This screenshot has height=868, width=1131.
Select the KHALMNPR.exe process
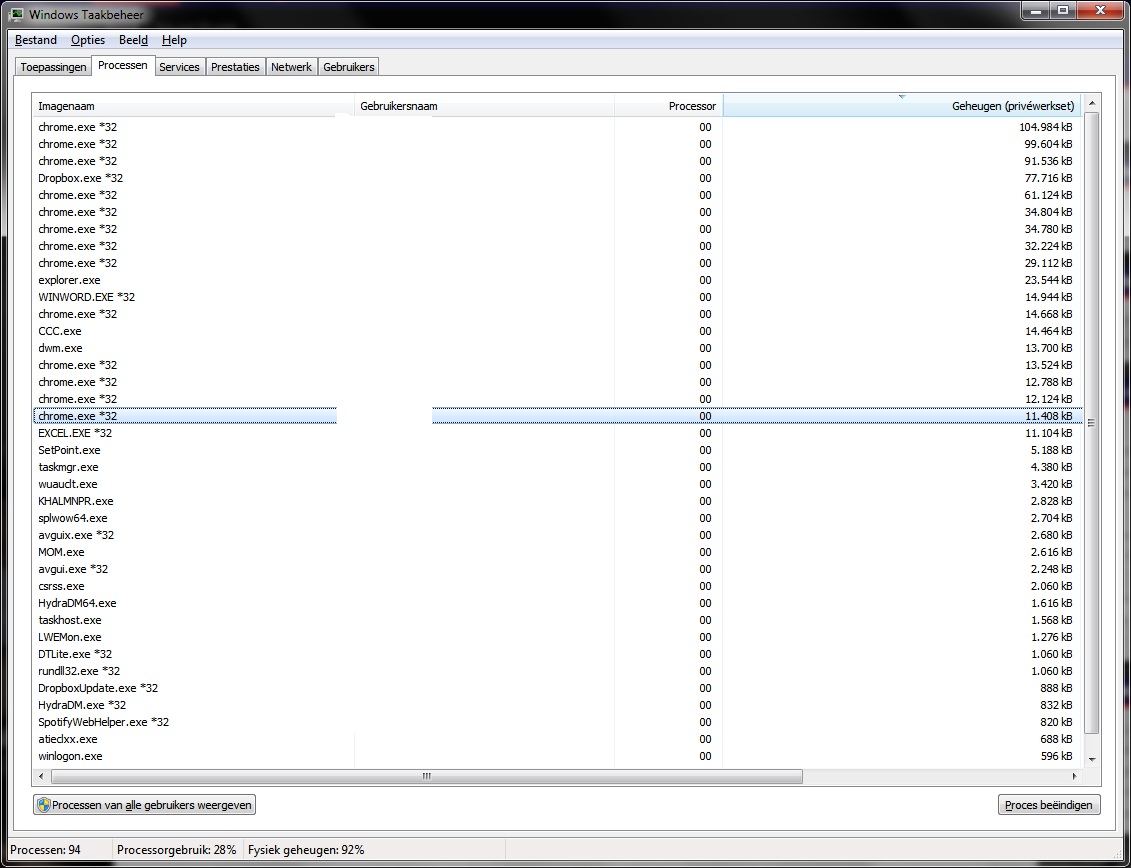(557, 501)
